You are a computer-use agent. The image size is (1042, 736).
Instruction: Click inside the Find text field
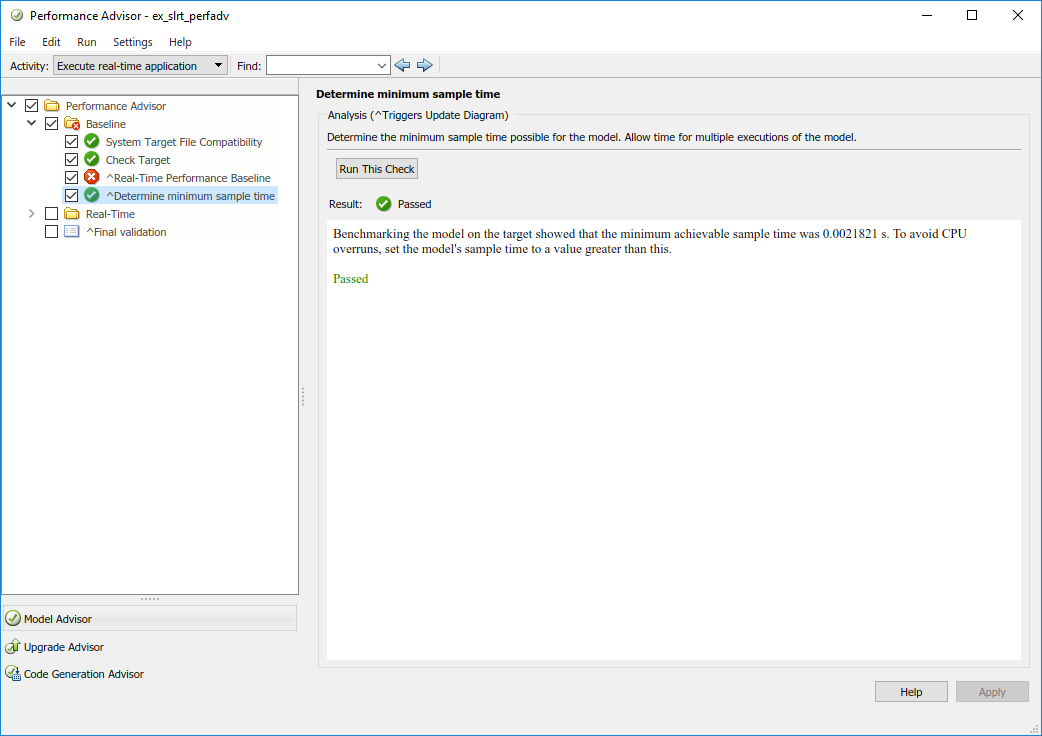click(320, 66)
